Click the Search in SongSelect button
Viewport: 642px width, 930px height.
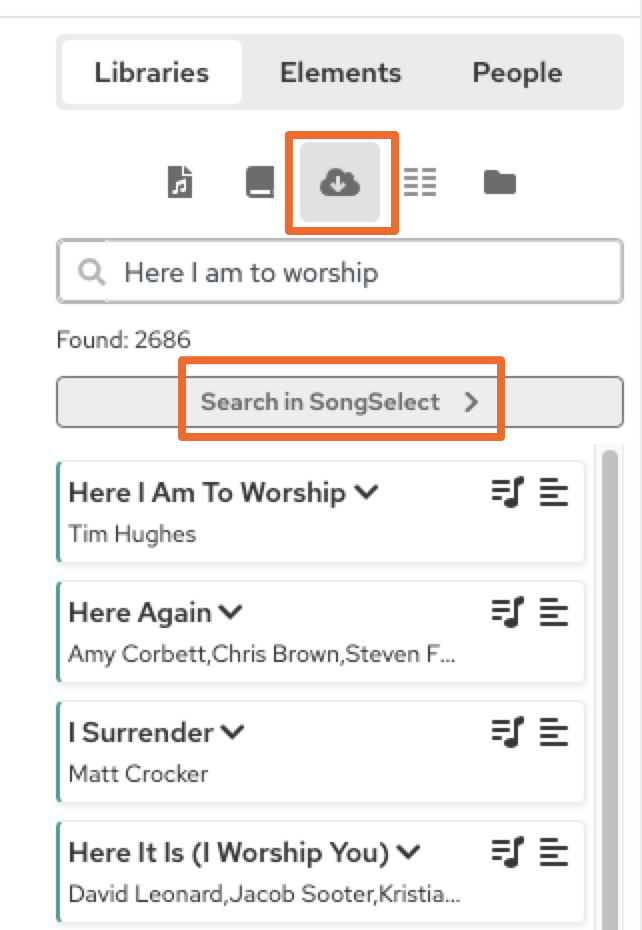340,402
